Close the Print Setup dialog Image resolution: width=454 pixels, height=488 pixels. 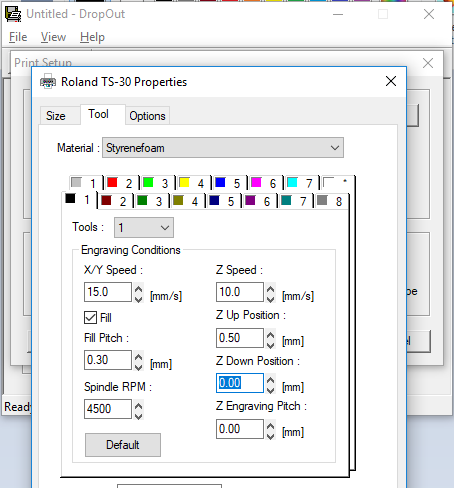(428, 63)
